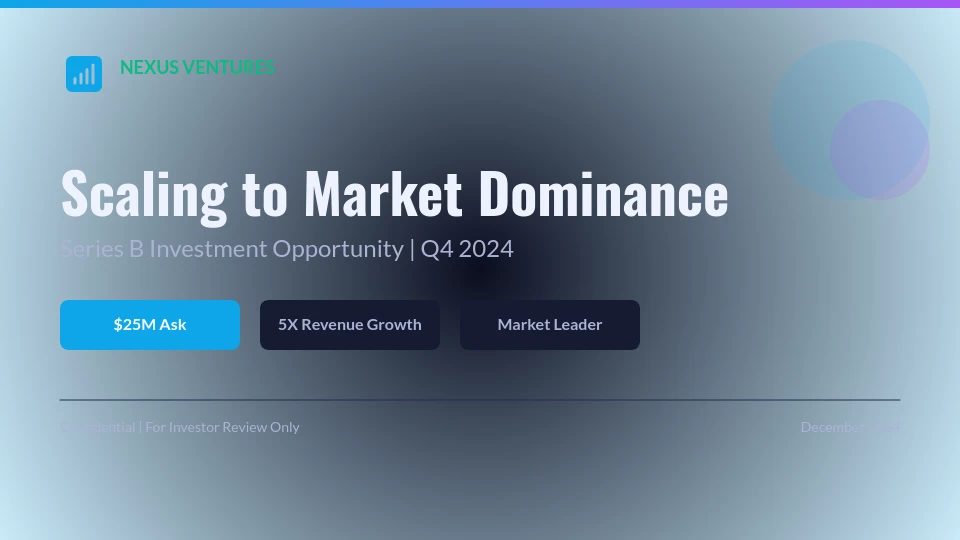Click the December date in the footer
960x540 pixels.
pos(850,427)
